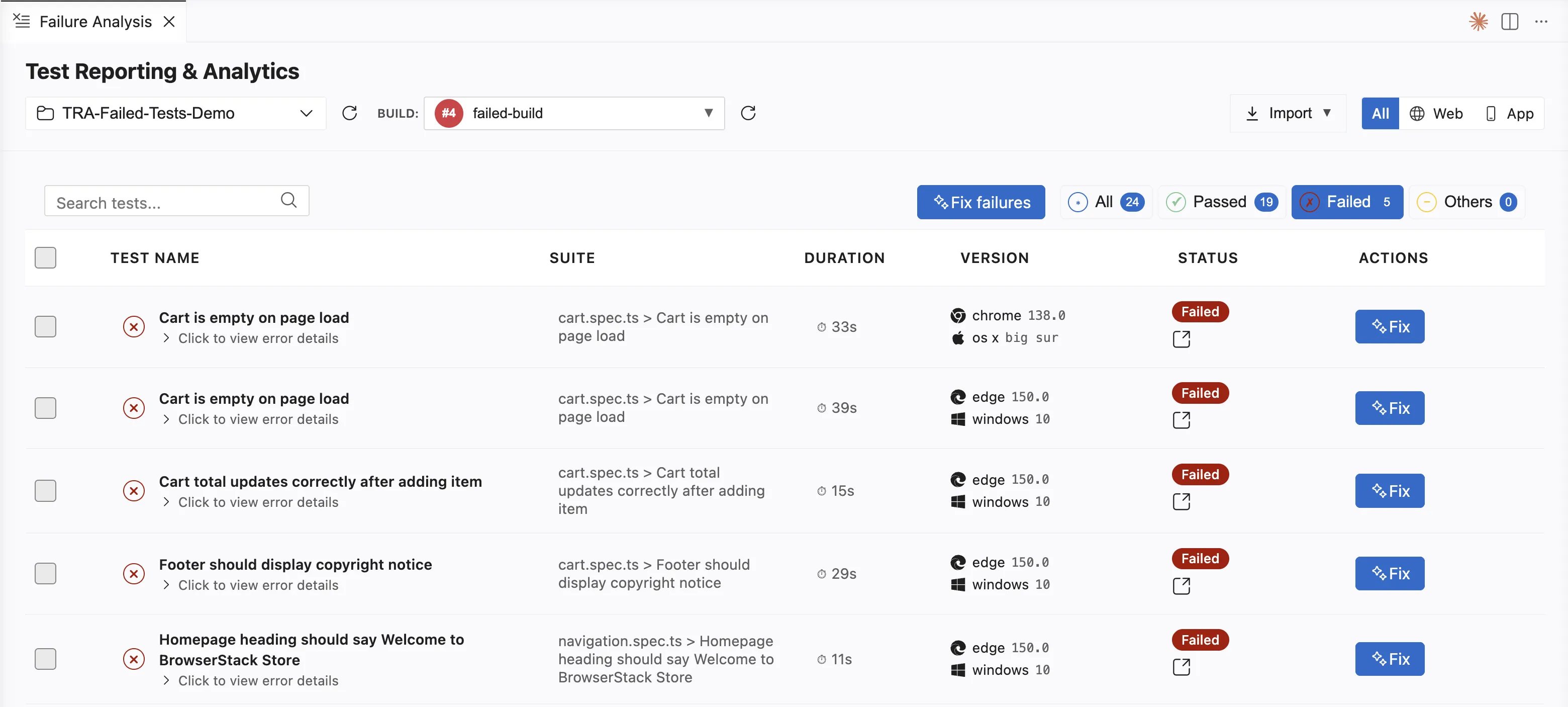This screenshot has height=707, width=1568.
Task: Click the Failed badge in the Footer copyright row
Action: (1200, 559)
